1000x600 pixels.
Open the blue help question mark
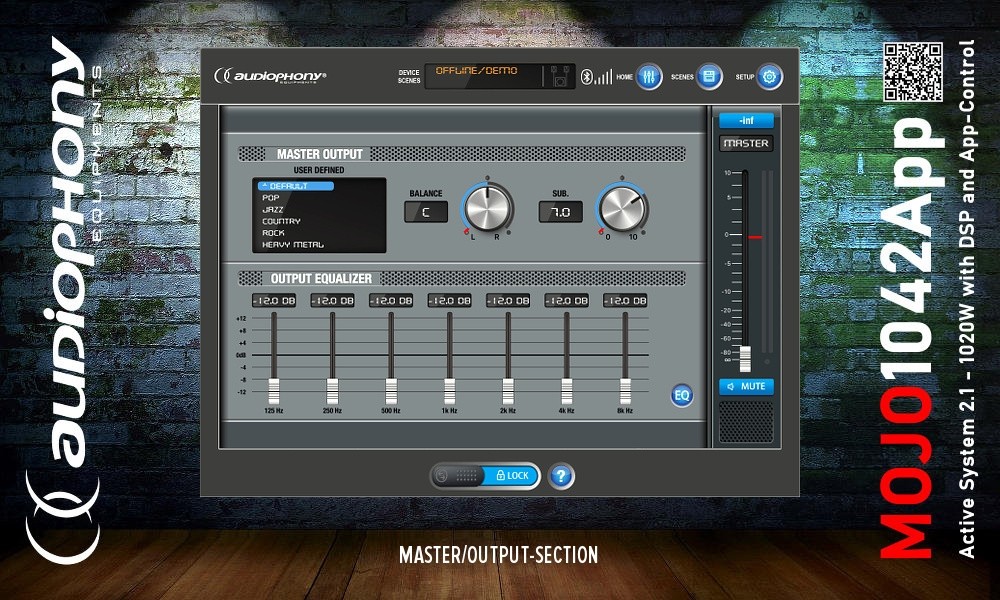point(561,476)
